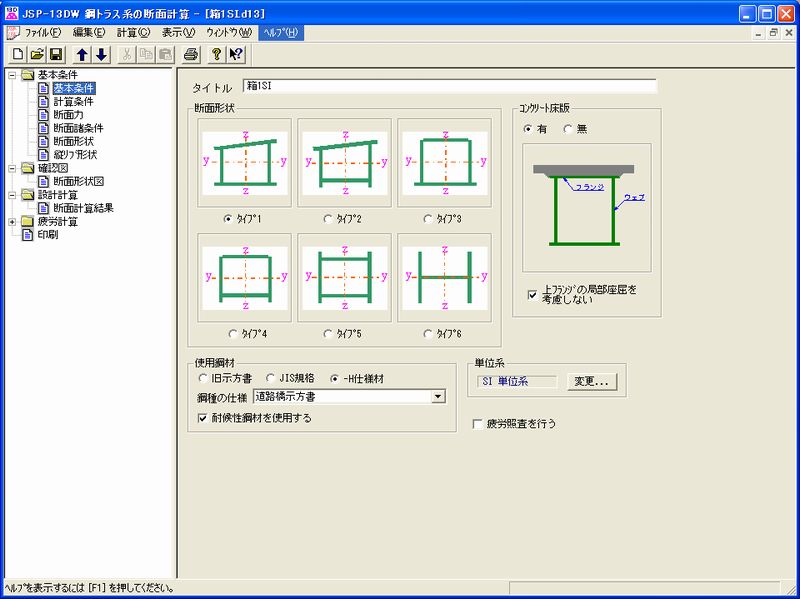
Task: Click the タイトル text input field
Action: pos(449,87)
